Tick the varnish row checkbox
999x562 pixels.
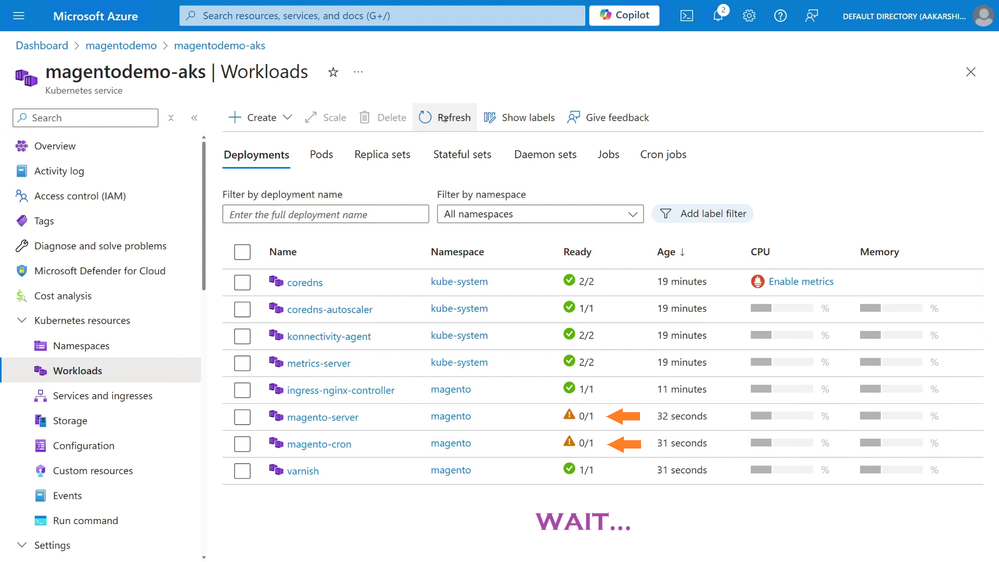[242, 470]
